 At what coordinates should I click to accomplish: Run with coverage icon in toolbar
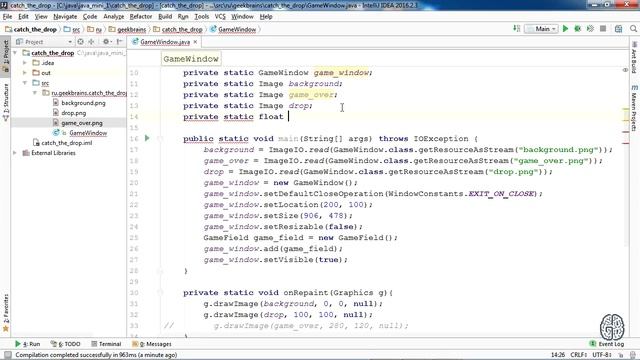pos(590,29)
